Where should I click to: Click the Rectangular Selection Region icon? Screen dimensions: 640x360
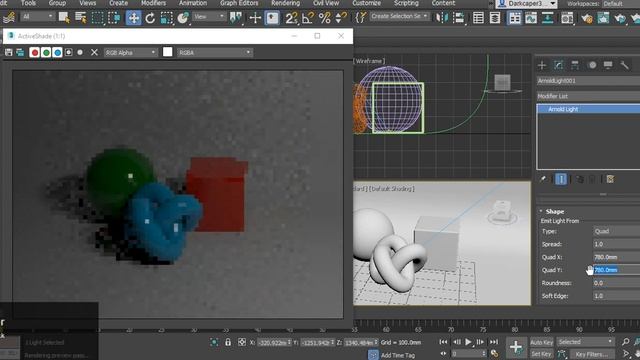98,18
